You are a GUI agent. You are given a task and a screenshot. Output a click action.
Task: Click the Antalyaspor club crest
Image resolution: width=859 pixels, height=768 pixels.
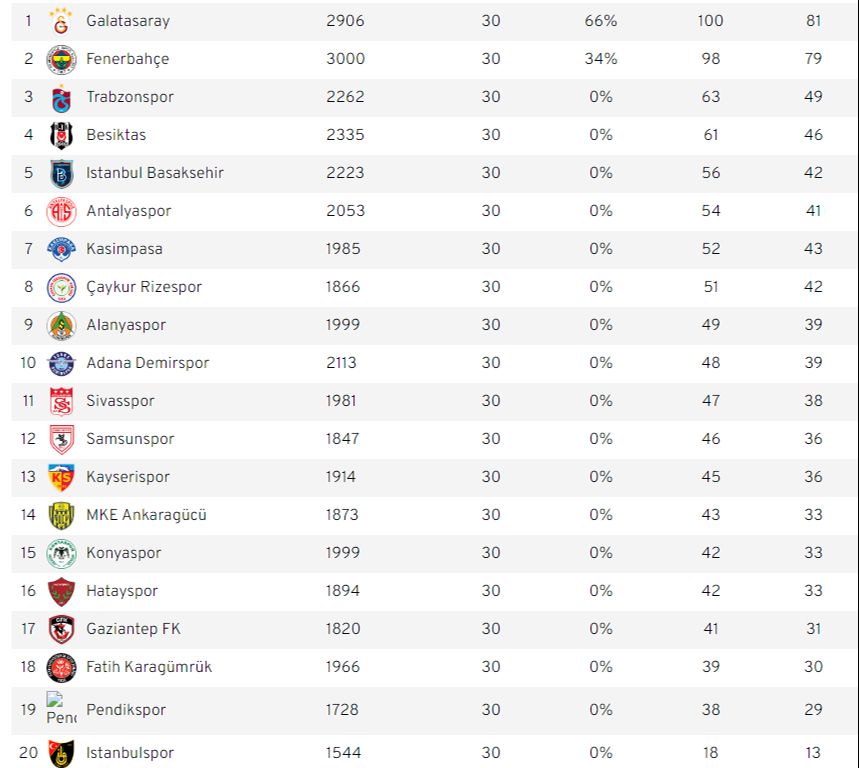pyautogui.click(x=61, y=211)
